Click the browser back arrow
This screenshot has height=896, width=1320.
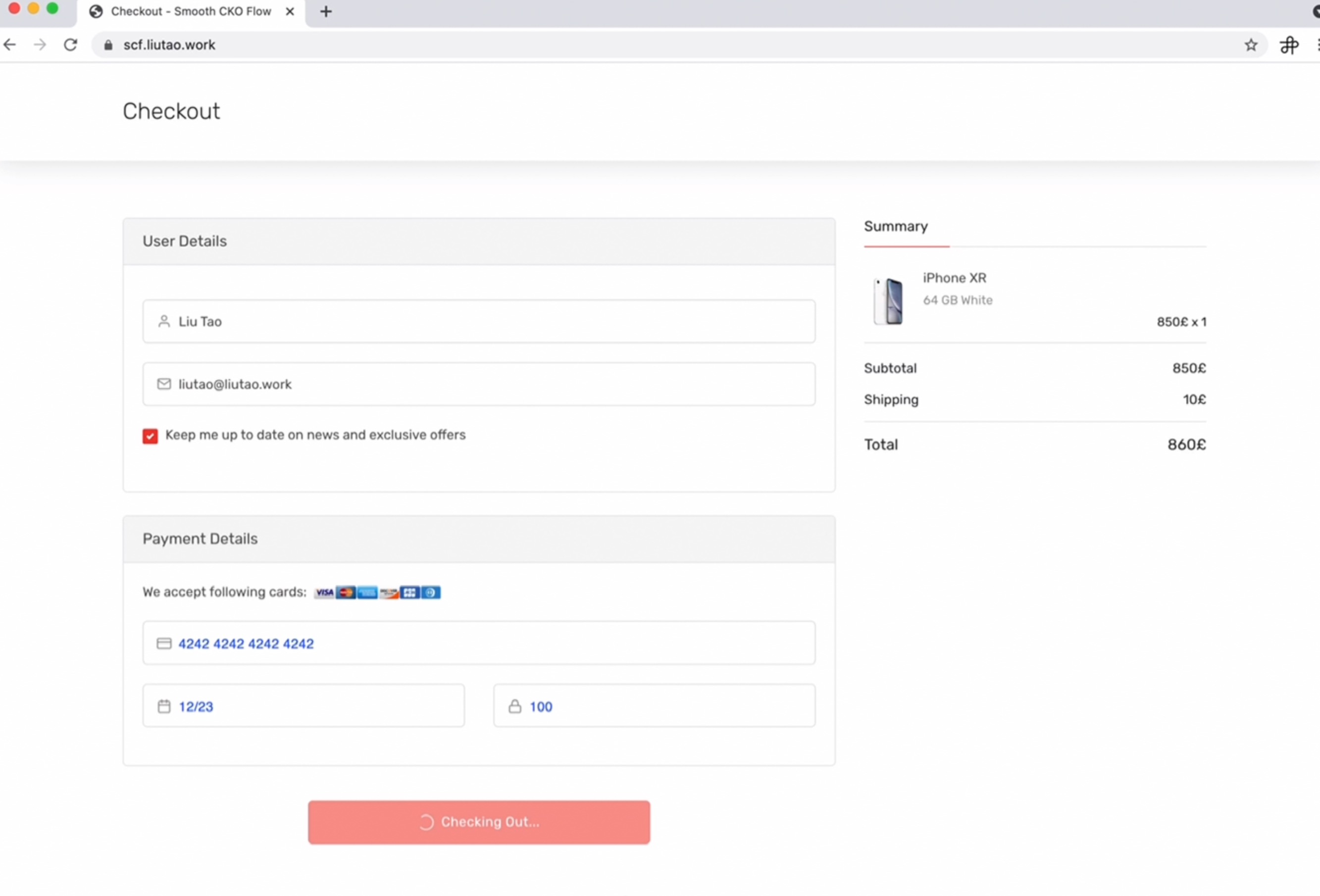[10, 45]
